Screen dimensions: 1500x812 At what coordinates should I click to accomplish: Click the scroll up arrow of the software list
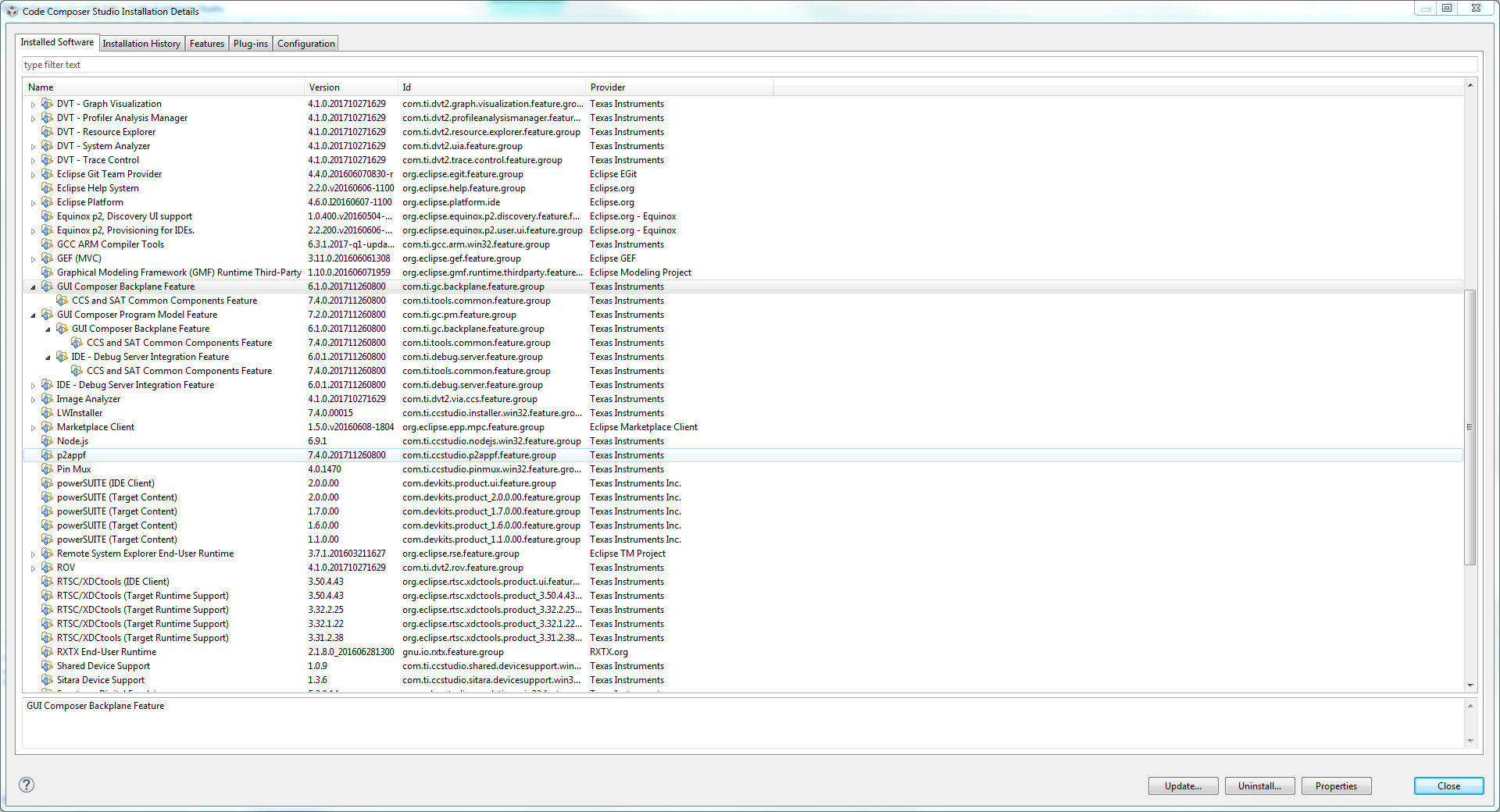tap(1470, 85)
